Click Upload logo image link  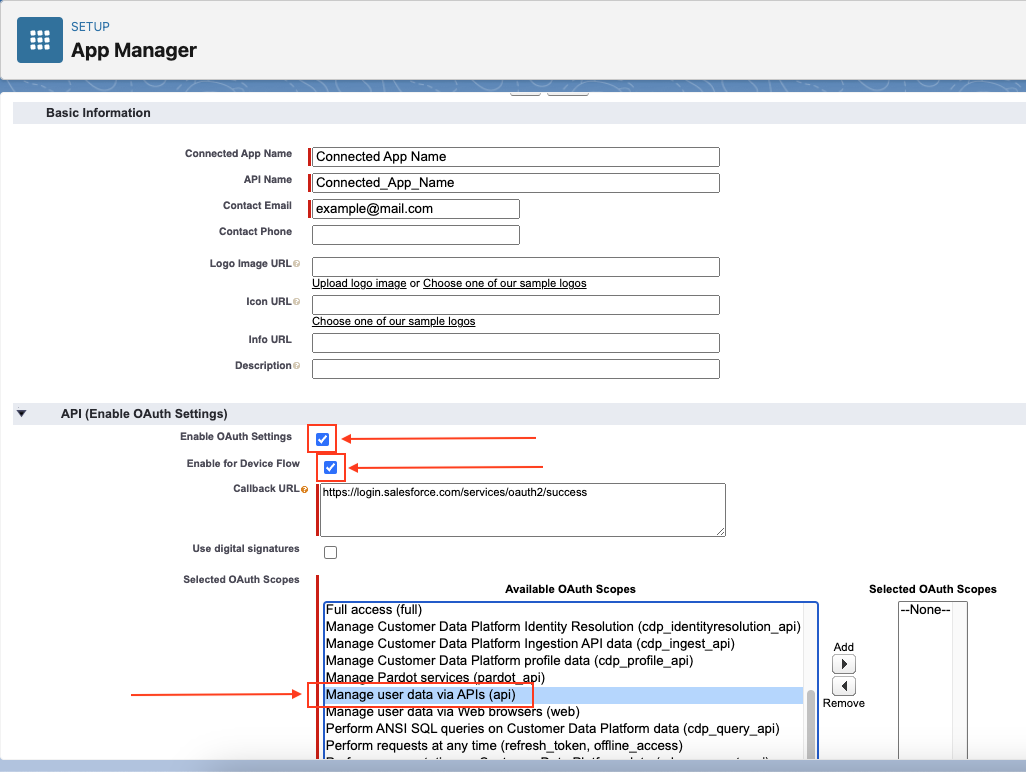359,283
